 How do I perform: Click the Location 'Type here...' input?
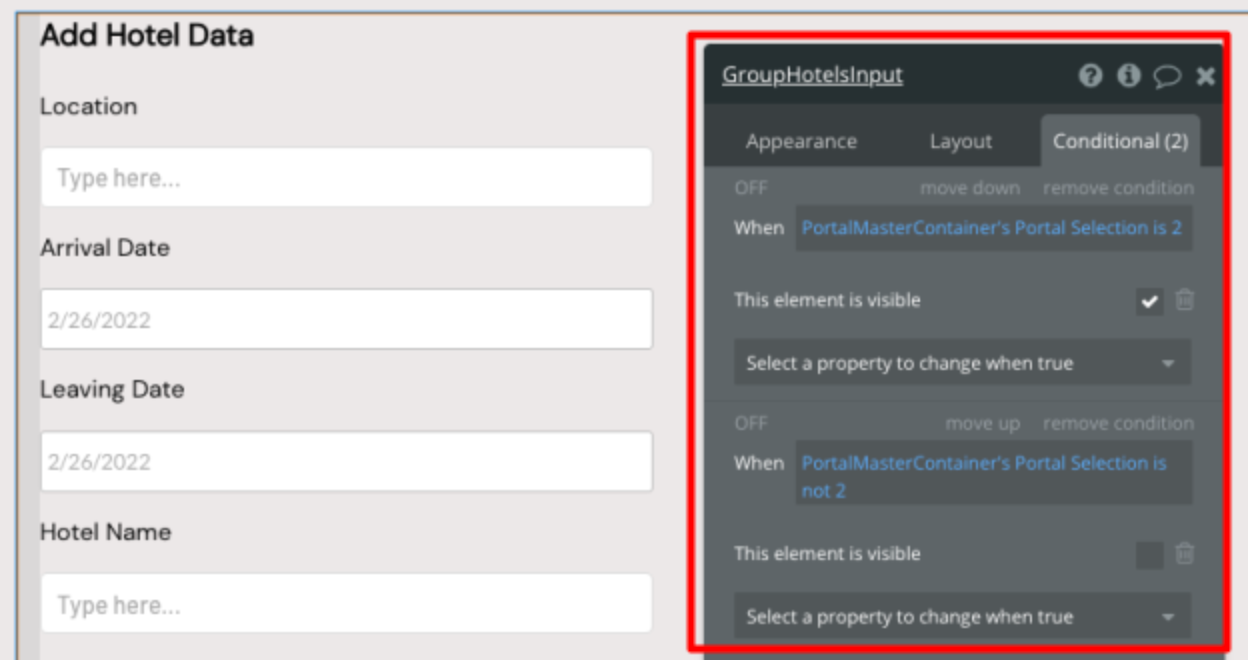click(x=346, y=178)
